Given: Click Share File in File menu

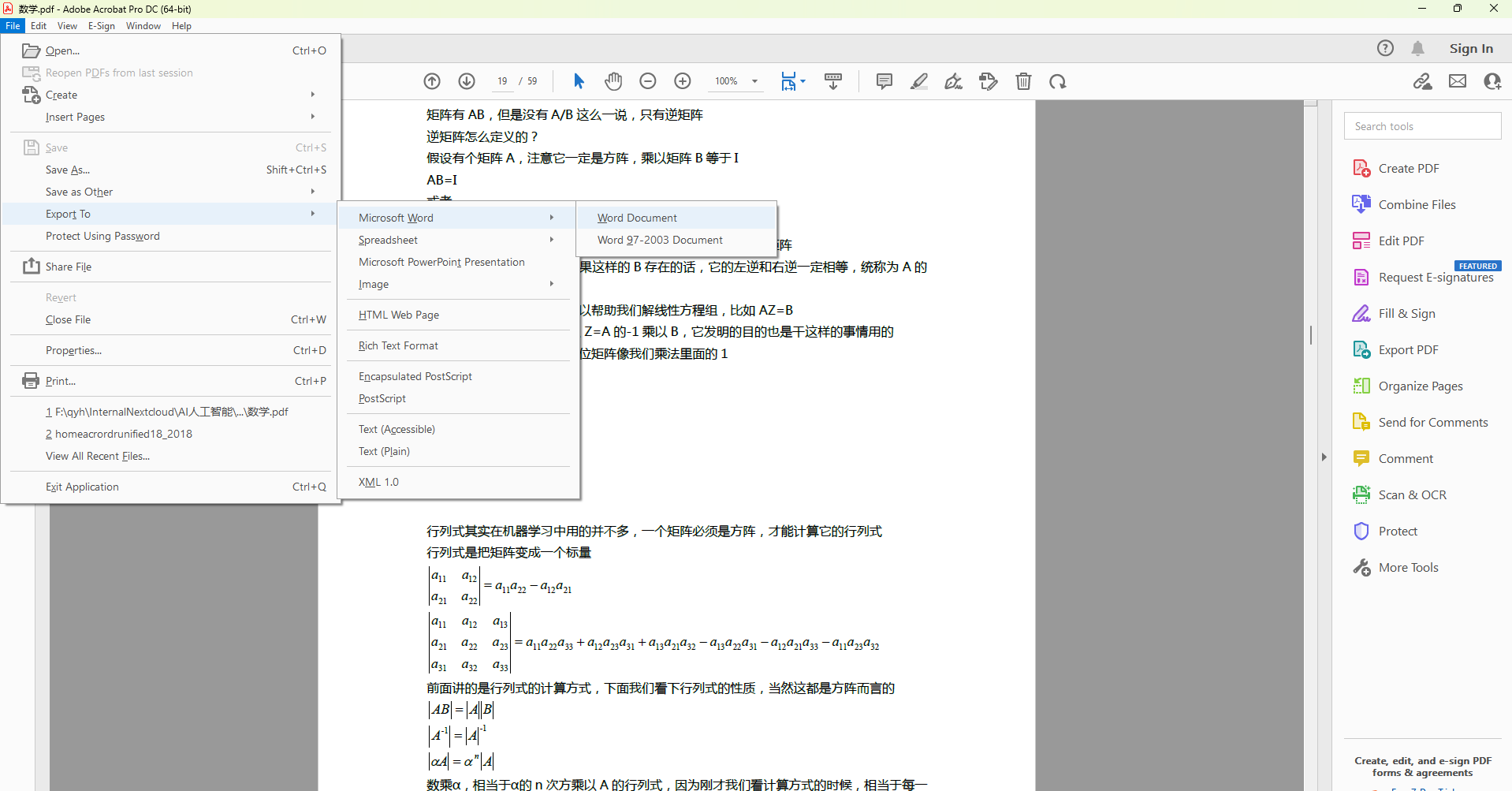Looking at the screenshot, I should [172, 267].
